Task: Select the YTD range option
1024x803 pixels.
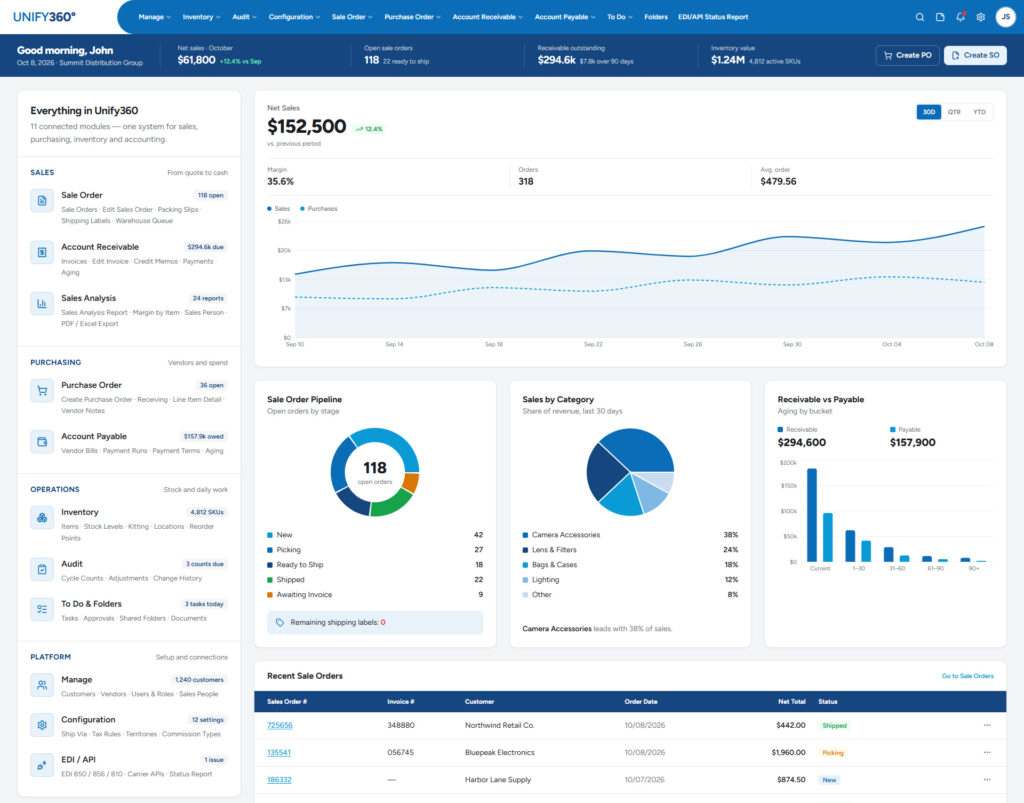Action: click(980, 112)
